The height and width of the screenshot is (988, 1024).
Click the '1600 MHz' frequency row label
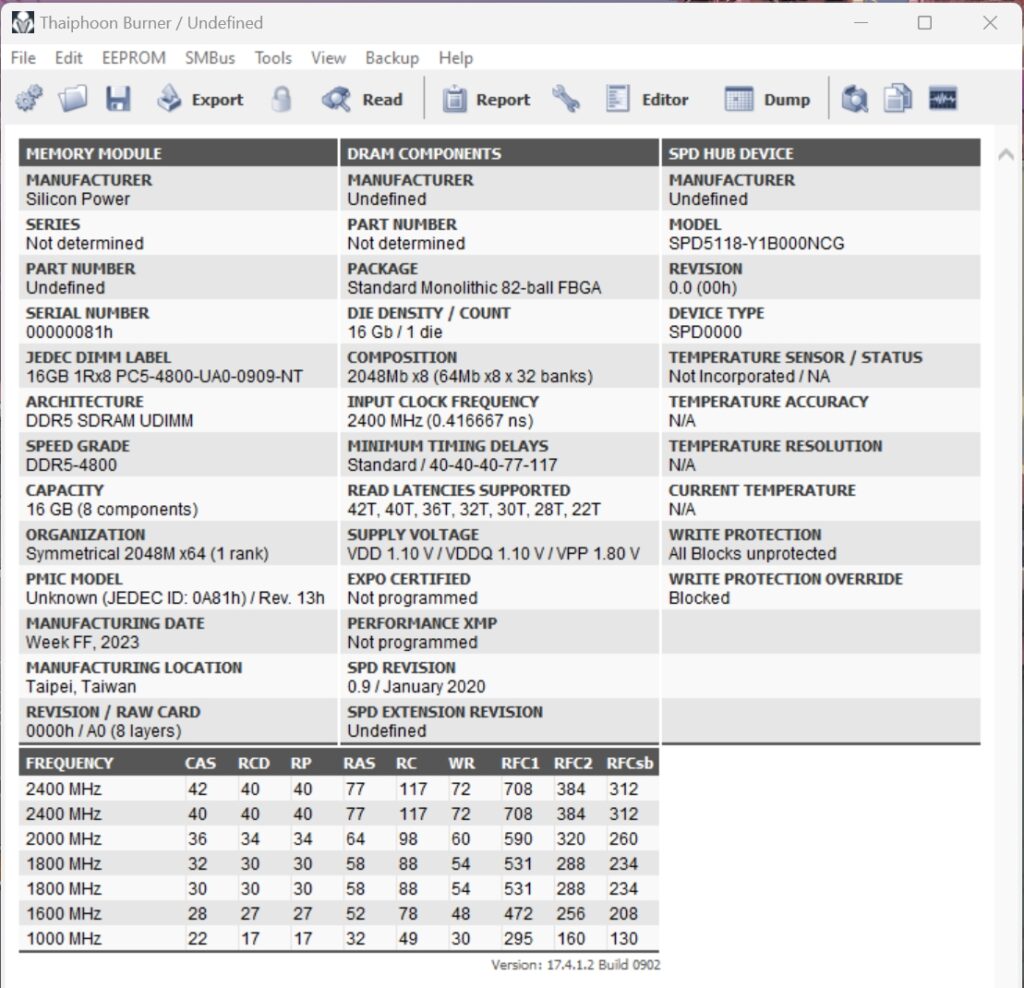coord(63,914)
